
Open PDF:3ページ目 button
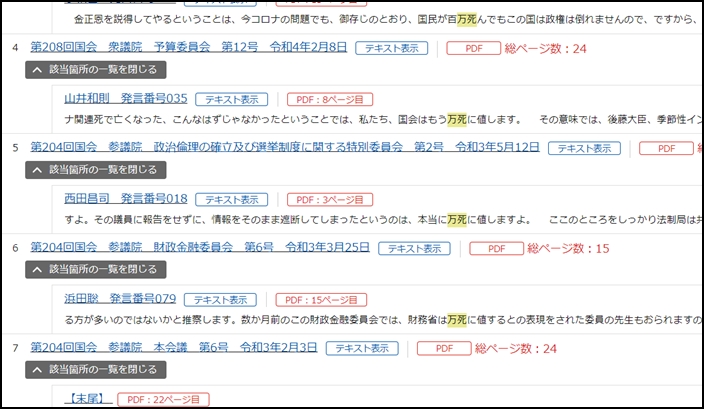pos(330,199)
